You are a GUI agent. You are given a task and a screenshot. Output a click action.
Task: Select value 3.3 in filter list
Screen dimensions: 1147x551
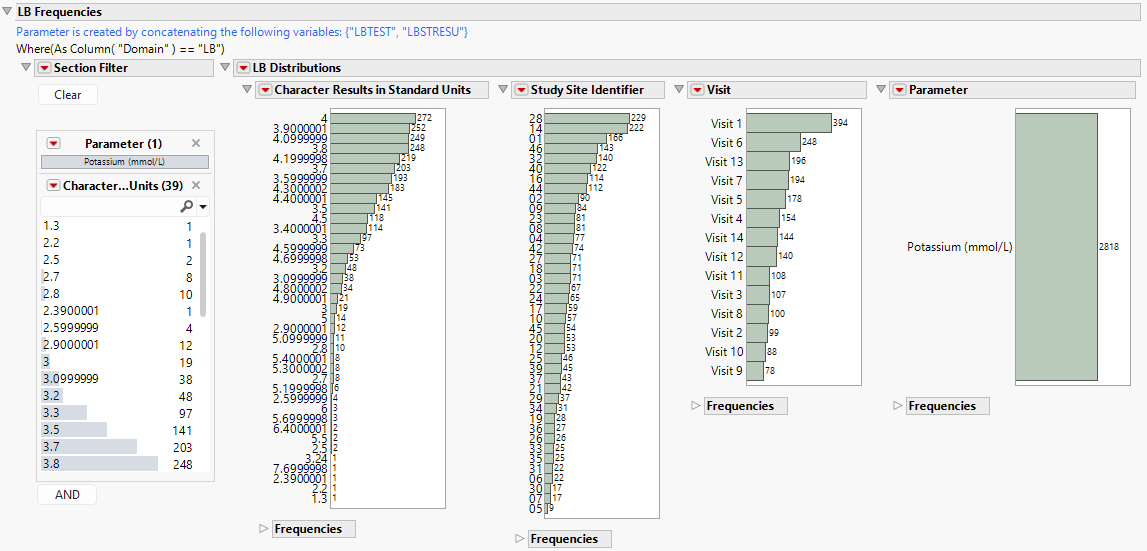coord(119,413)
